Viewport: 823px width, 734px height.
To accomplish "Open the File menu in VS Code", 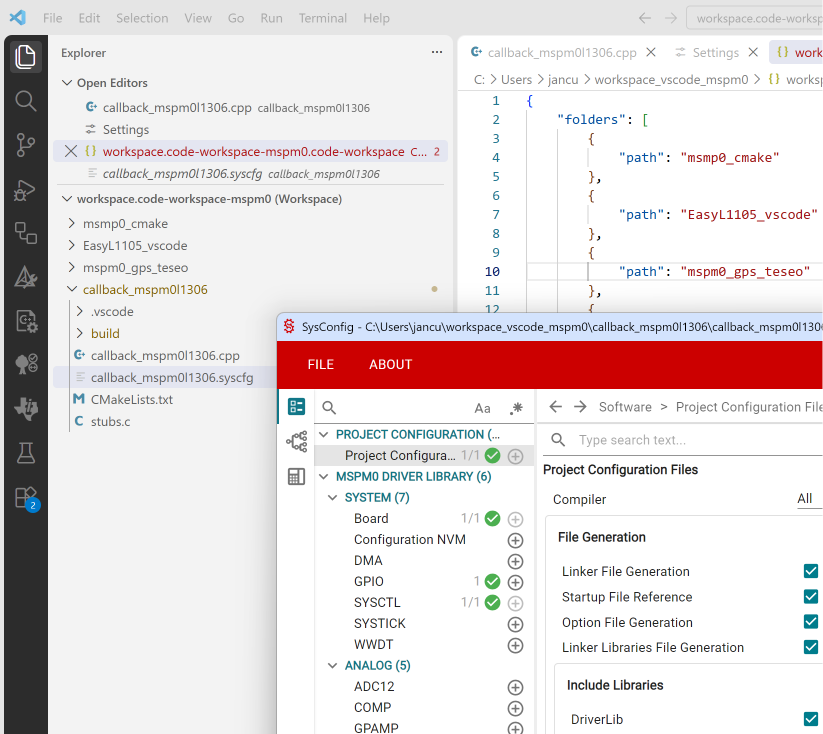I will pyautogui.click(x=52, y=18).
